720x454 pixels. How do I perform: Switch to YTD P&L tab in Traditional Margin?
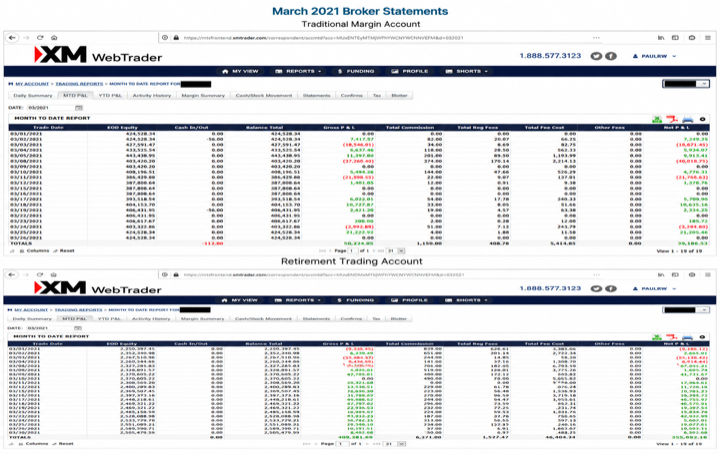click(x=110, y=95)
